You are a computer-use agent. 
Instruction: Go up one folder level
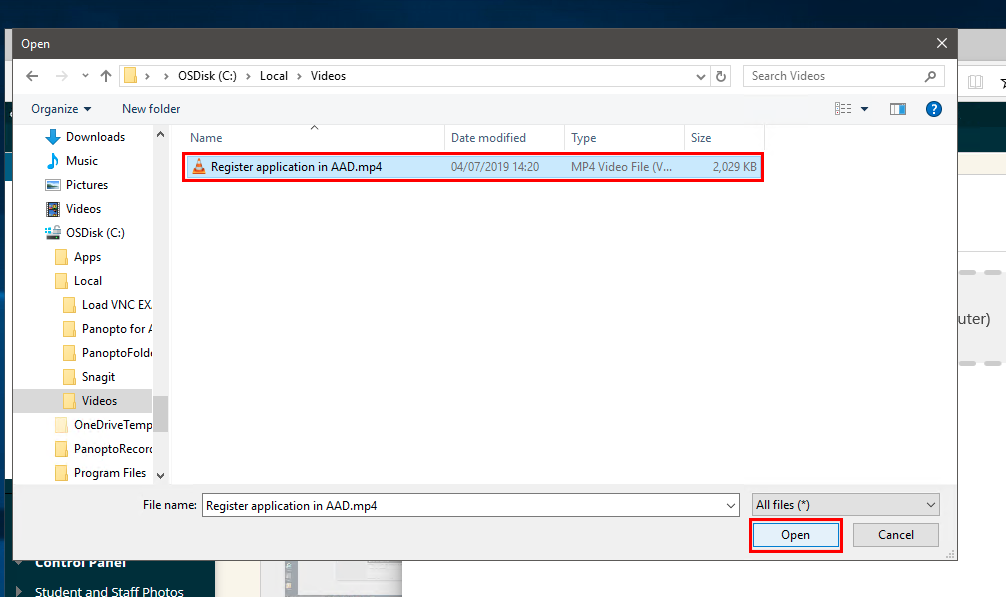tap(106, 76)
